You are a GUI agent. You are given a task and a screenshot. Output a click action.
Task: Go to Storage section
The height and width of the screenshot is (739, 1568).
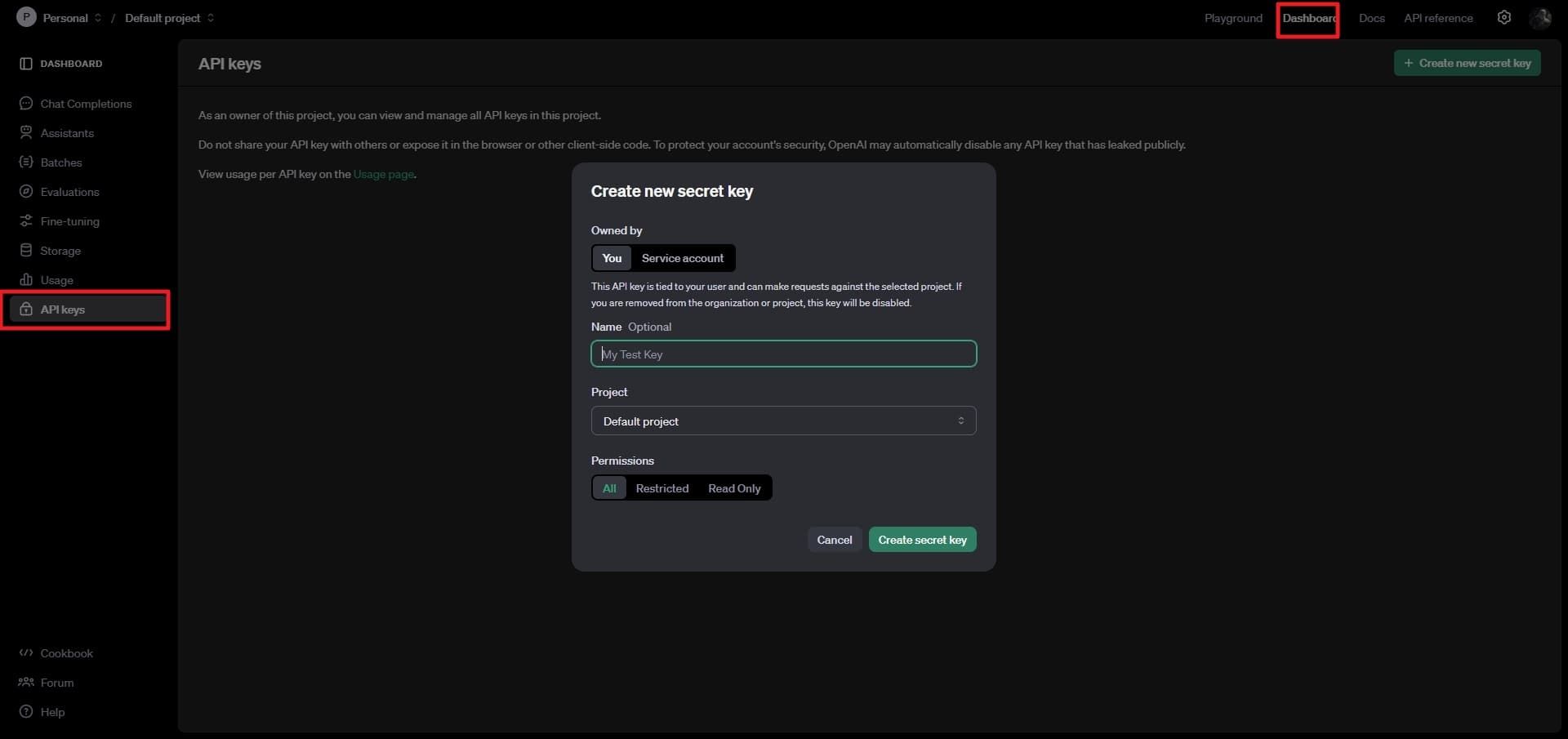[x=60, y=251]
